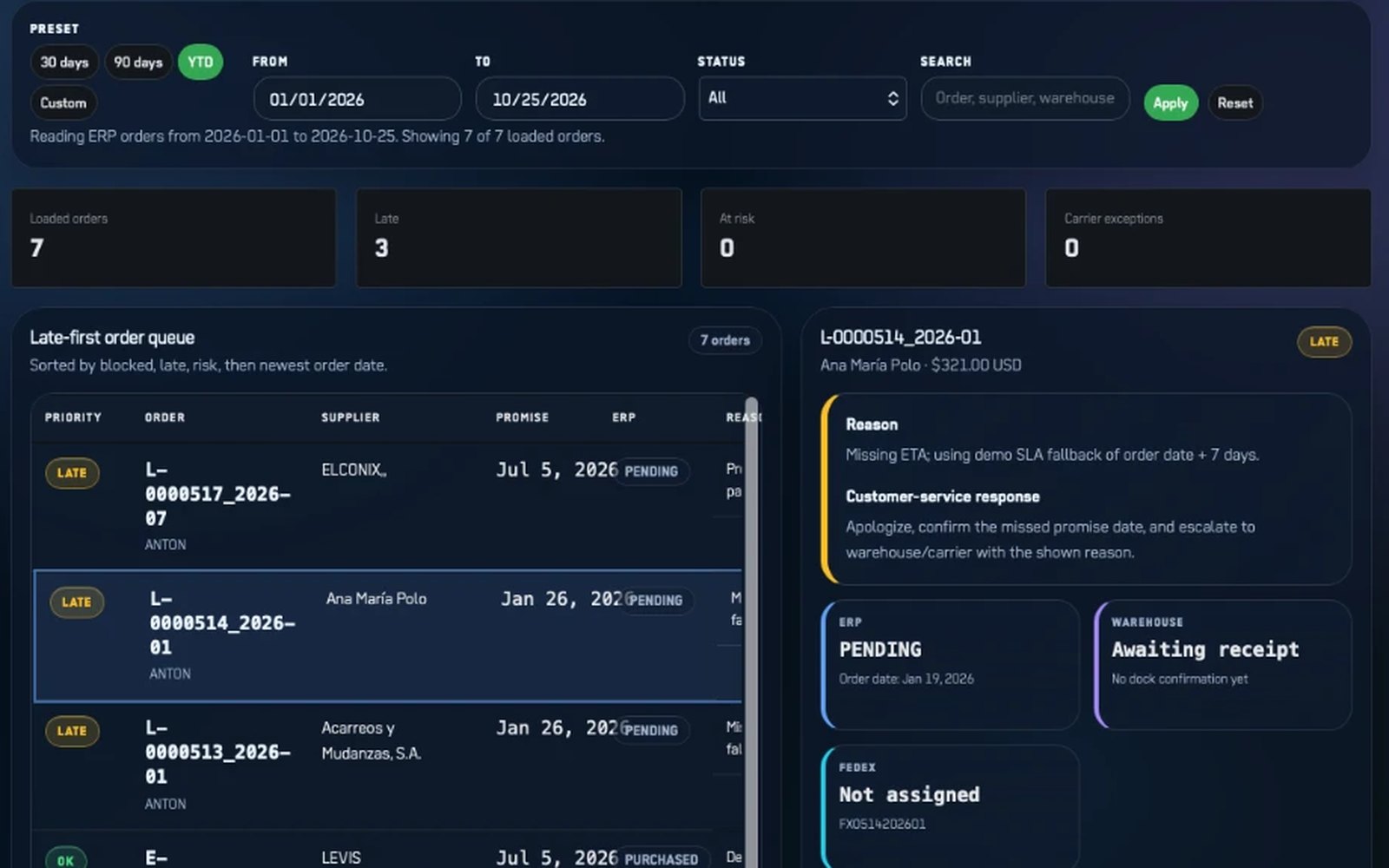Choose the Custom preset

pyautogui.click(x=63, y=102)
